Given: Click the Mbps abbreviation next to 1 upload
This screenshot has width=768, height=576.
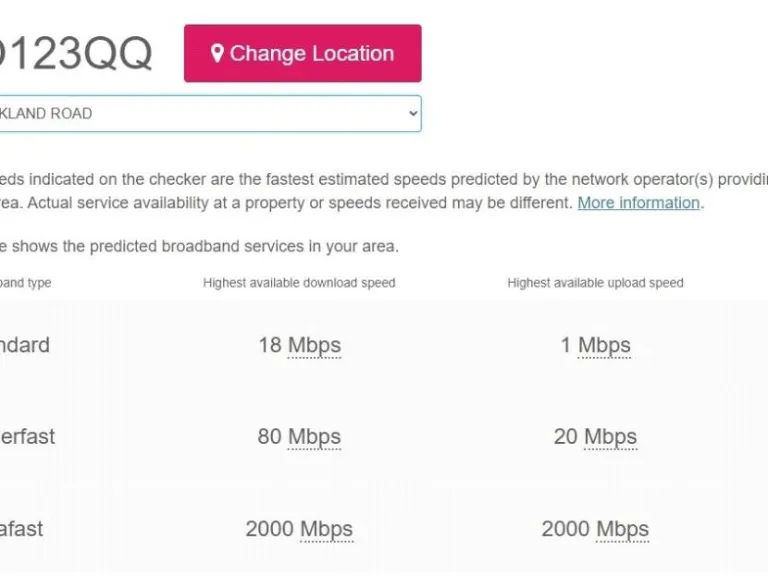Looking at the screenshot, I should 604,346.
